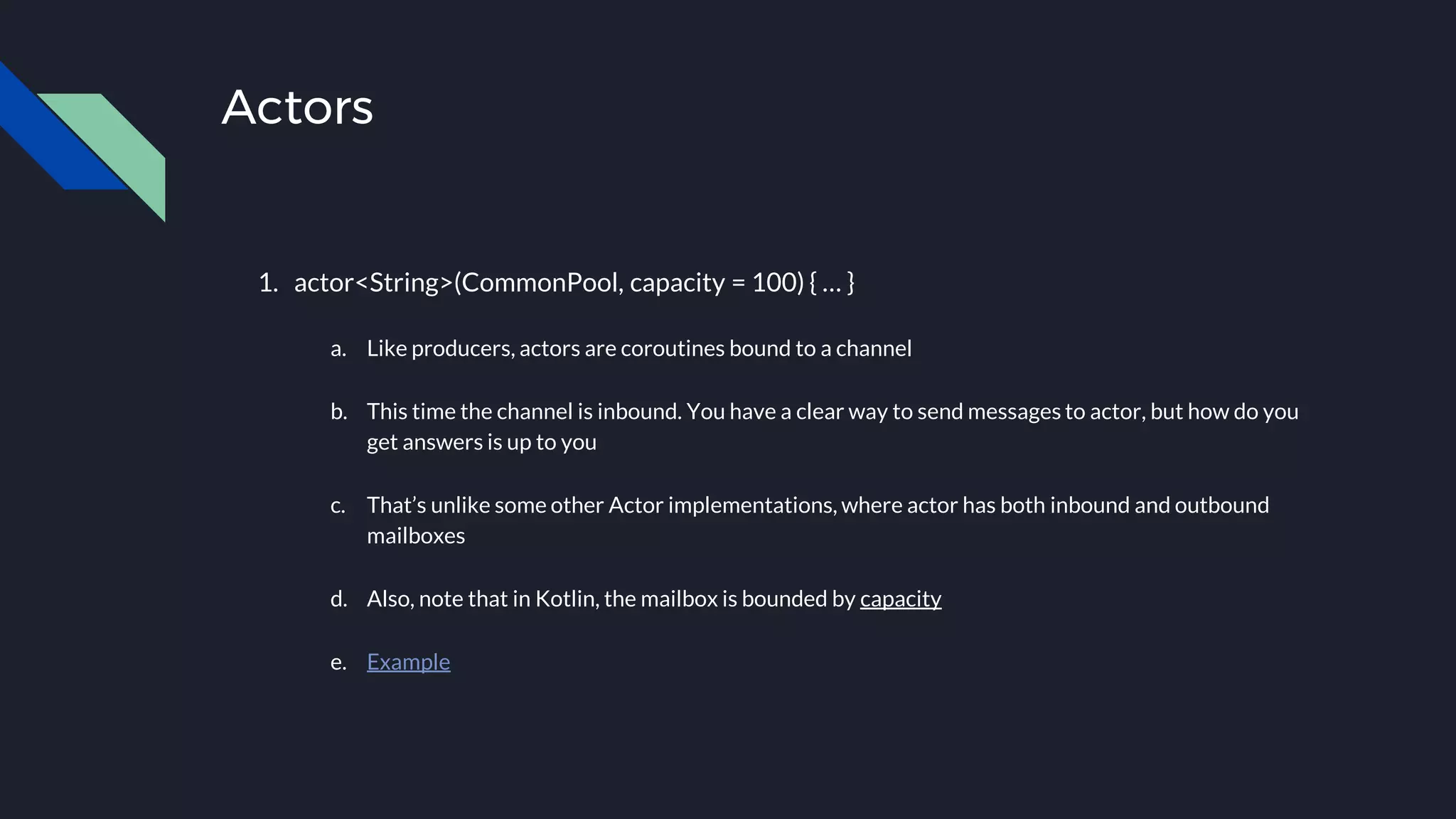
Task: Click the word mailboxes
Action: pos(416,536)
